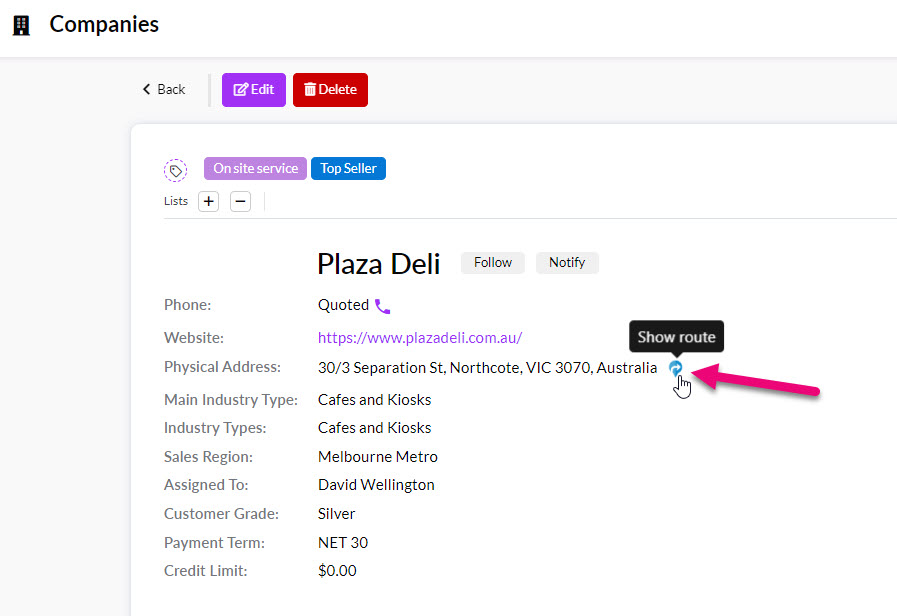The width and height of the screenshot is (897, 616).
Task: Click the Quoted phone value
Action: [x=343, y=305]
